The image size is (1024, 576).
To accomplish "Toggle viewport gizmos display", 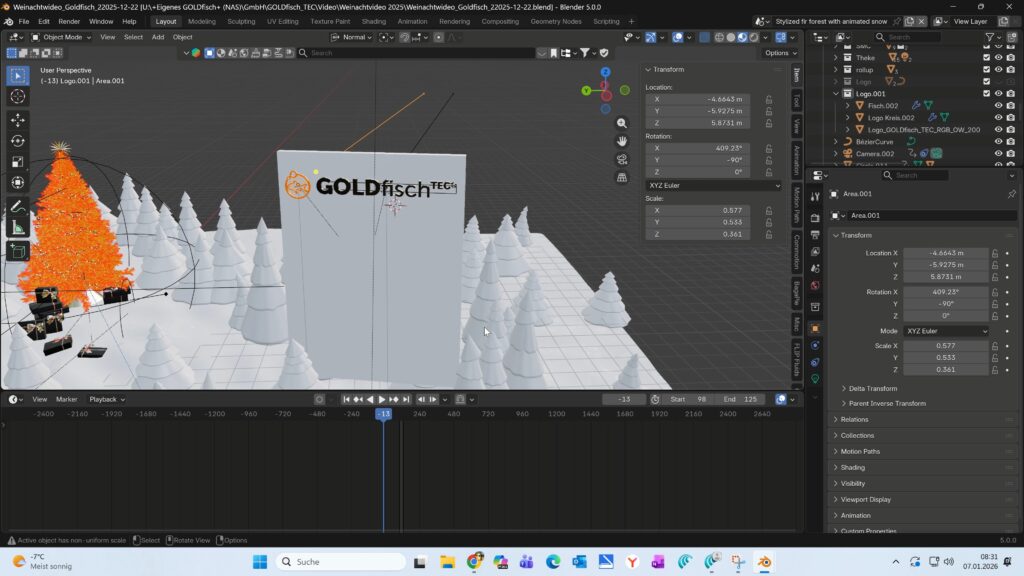I will point(650,37).
